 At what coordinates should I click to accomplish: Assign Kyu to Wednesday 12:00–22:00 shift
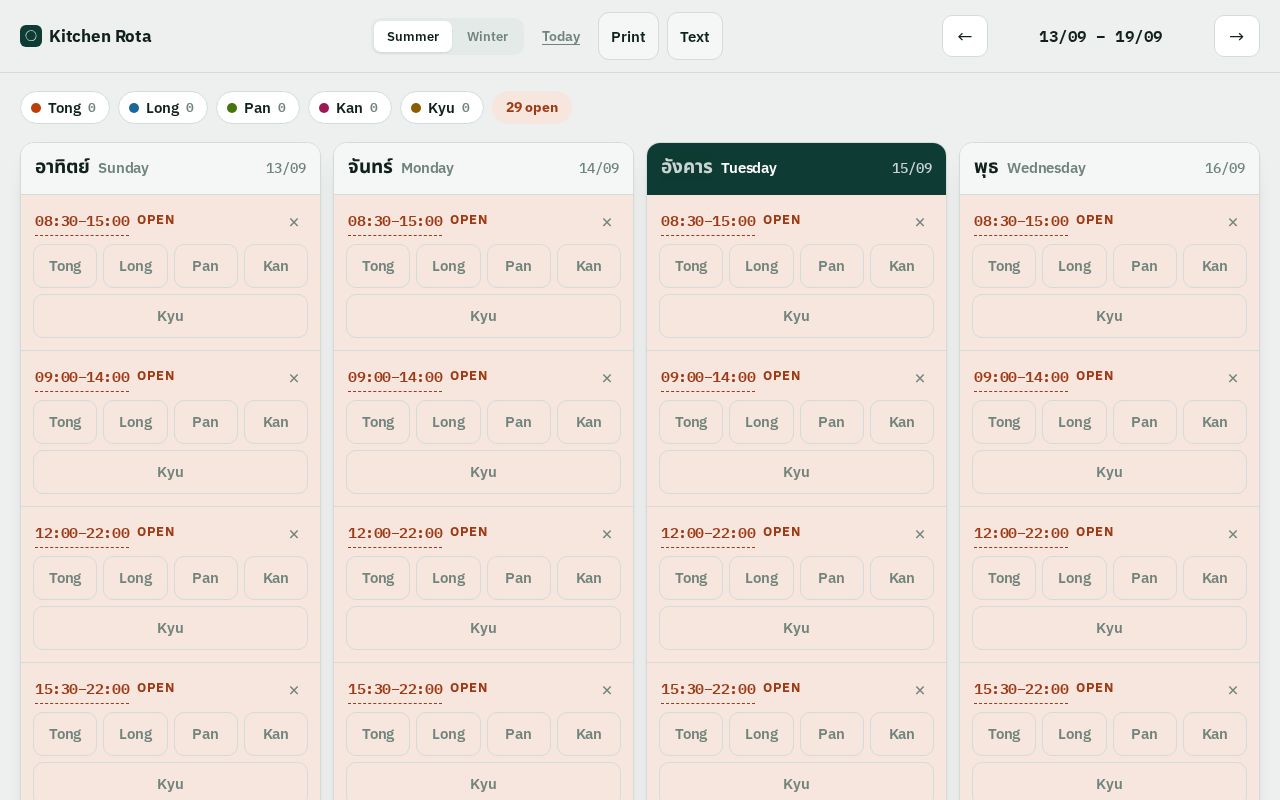pyautogui.click(x=1109, y=628)
